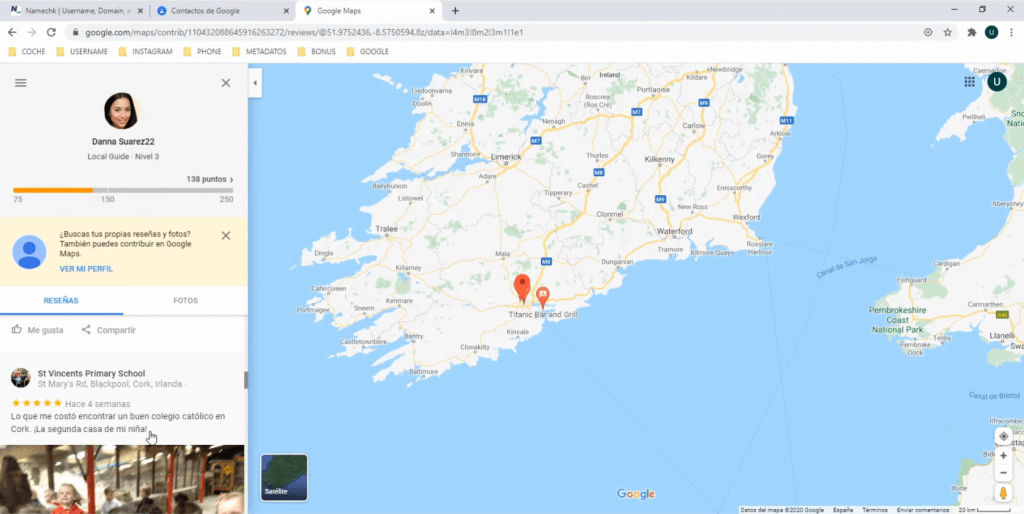This screenshot has height=514, width=1024.
Task: Switch to the Contactos de Google tab
Action: (x=222, y=10)
